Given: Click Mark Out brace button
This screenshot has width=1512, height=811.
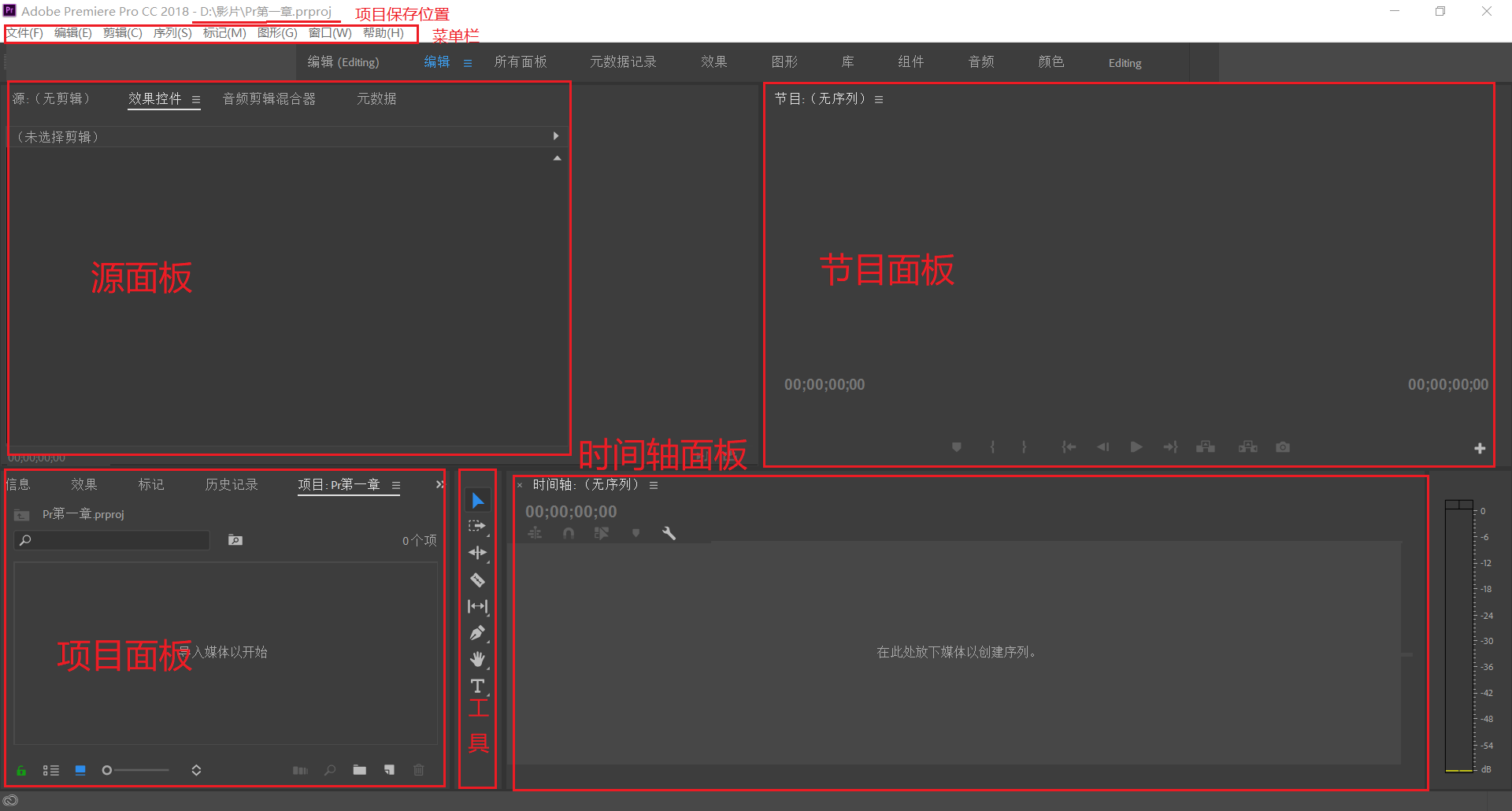Looking at the screenshot, I should pos(1024,447).
